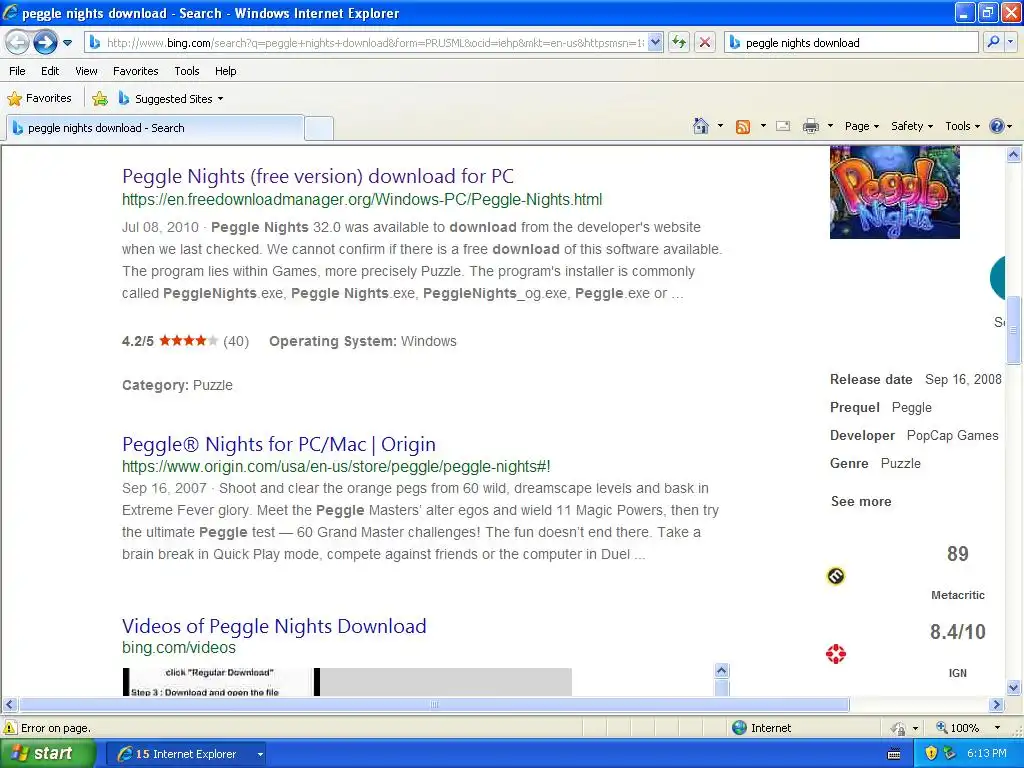Open the search provider options dropdown
1024x768 pixels.
pyautogui.click(x=1010, y=42)
